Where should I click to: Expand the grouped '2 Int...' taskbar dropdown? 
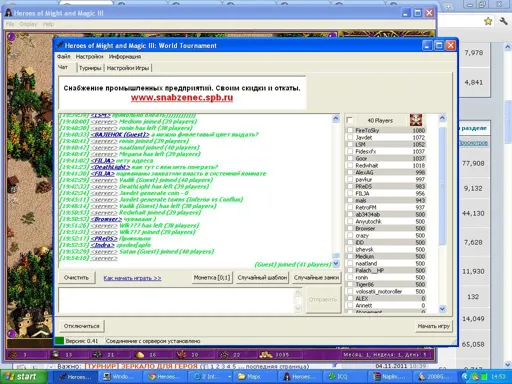click(x=229, y=377)
